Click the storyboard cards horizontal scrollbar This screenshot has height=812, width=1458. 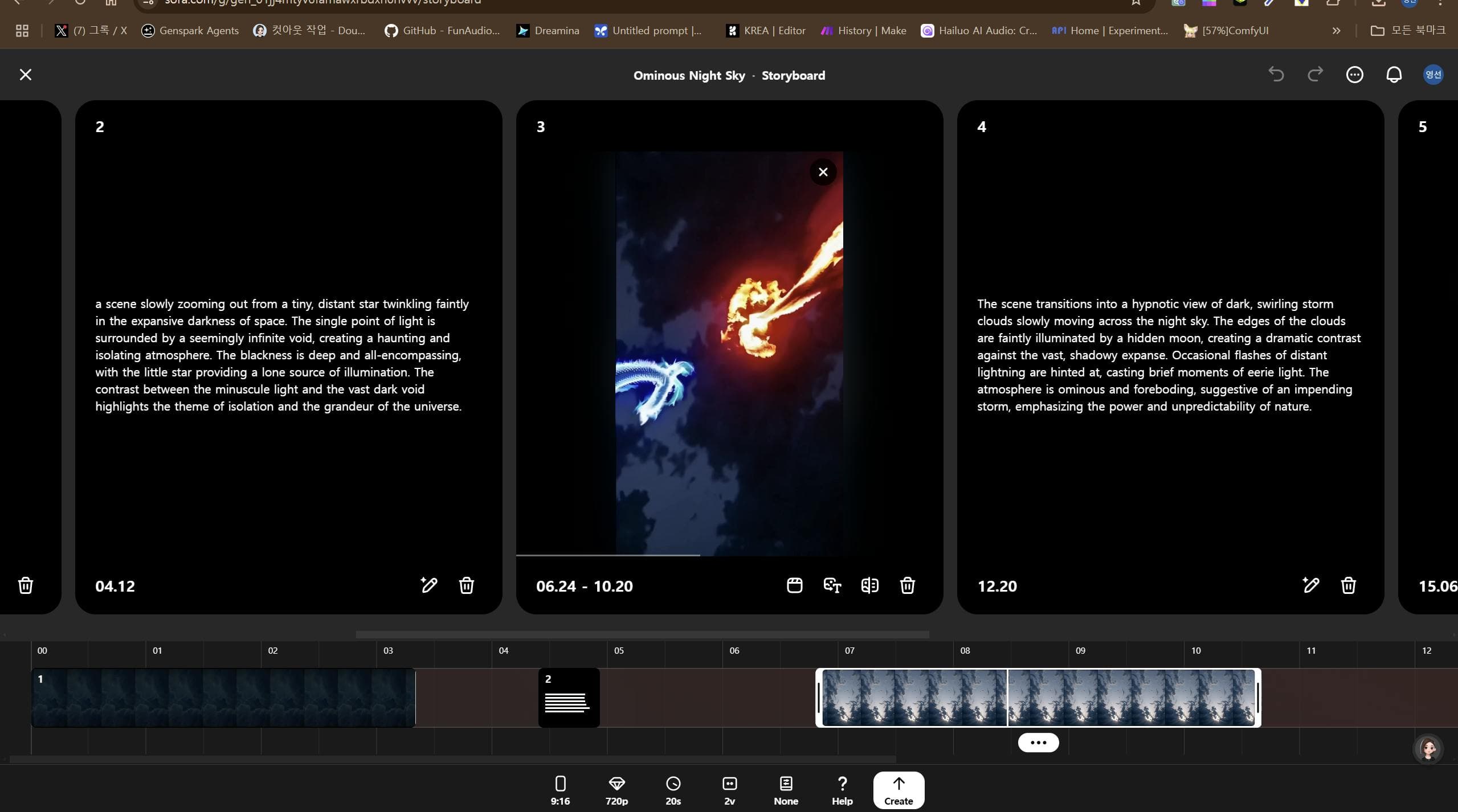click(642, 634)
